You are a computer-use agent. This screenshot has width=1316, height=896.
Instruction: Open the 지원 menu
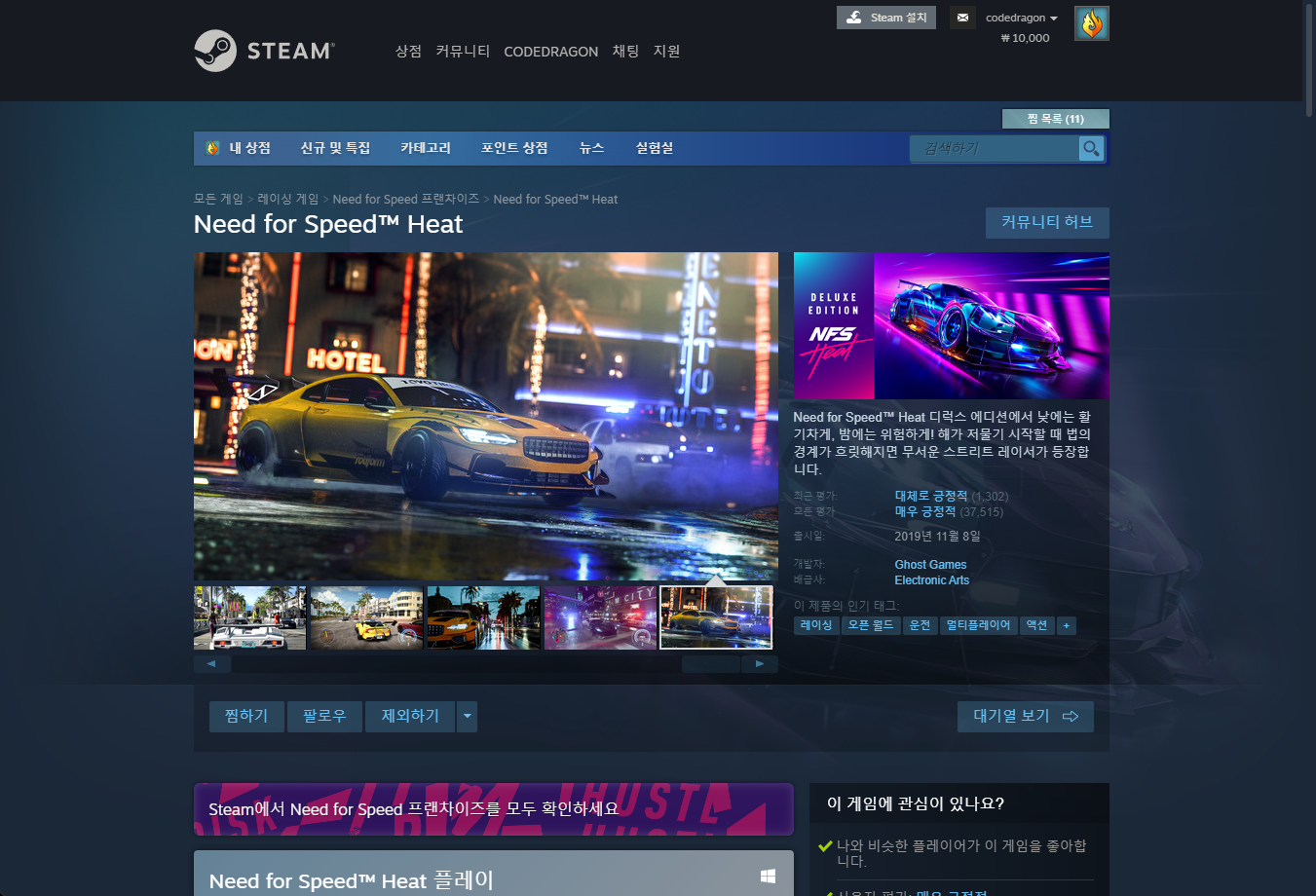pos(666,51)
